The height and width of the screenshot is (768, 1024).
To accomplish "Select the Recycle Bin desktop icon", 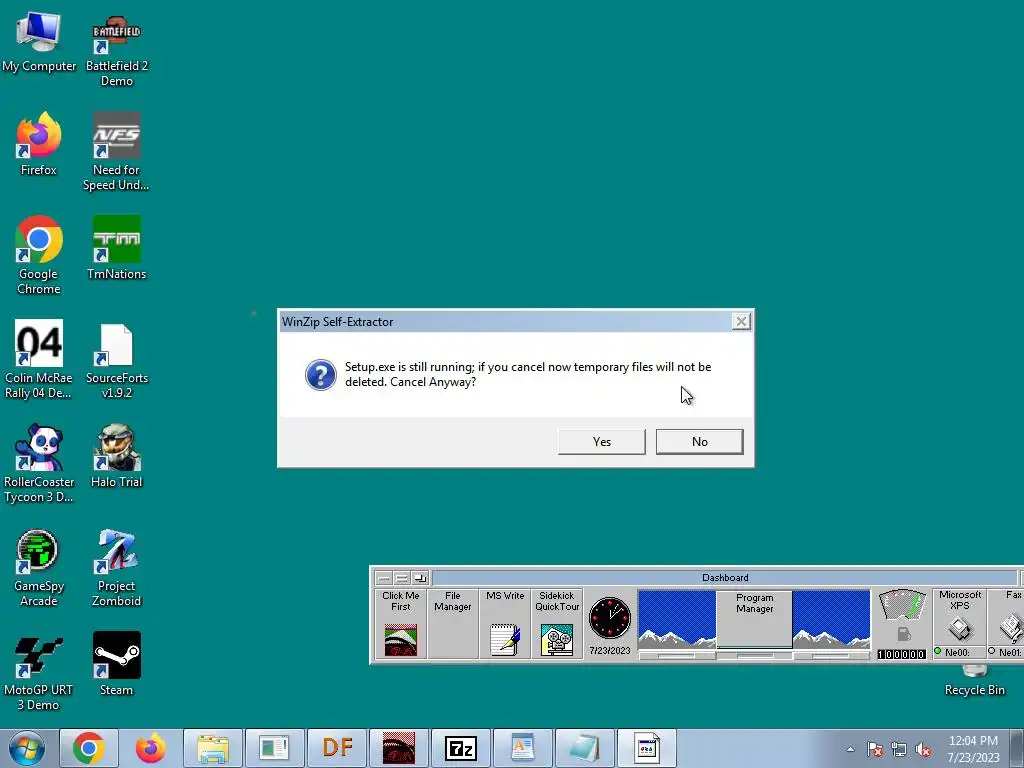I will point(975,682).
